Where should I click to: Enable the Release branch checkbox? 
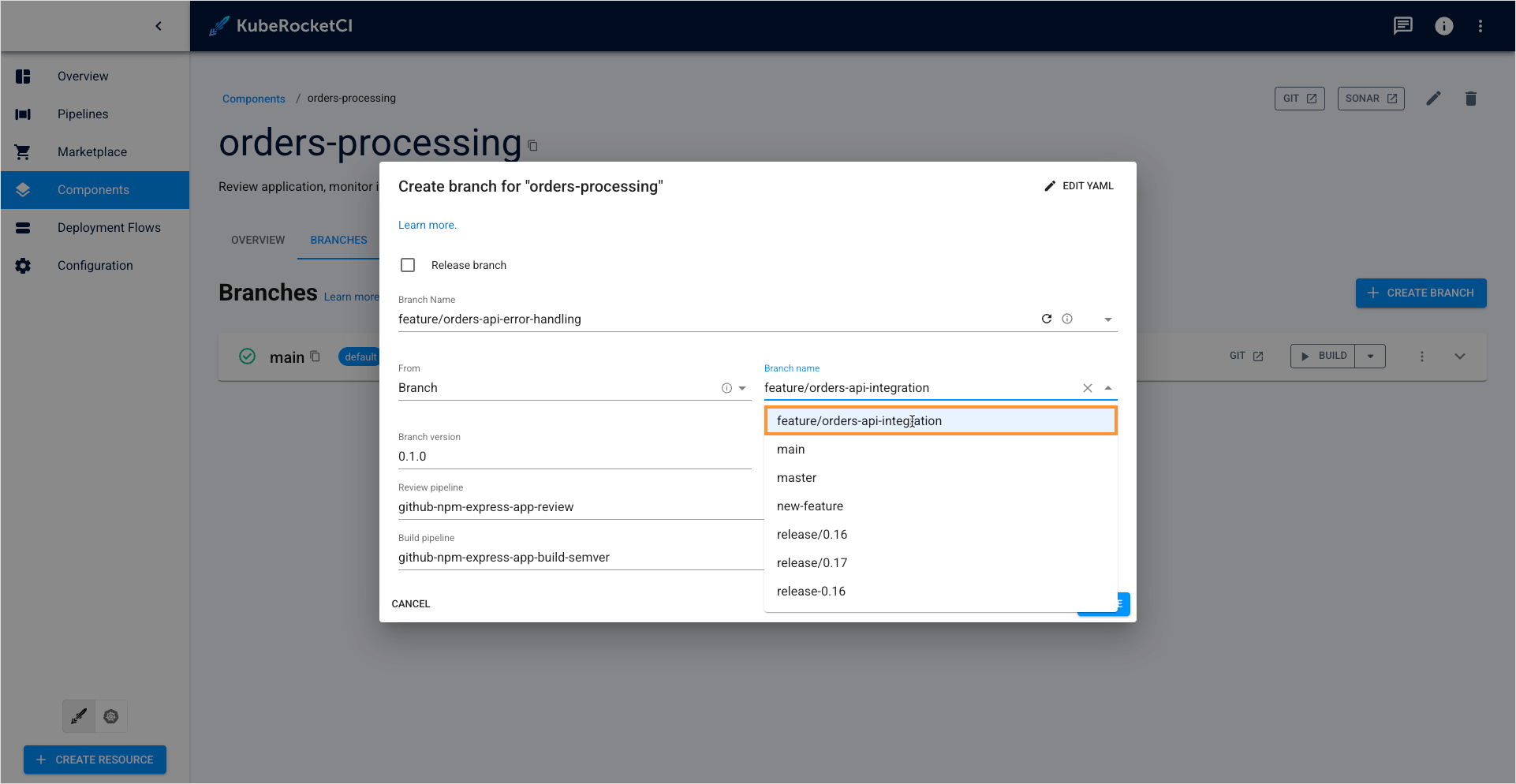[x=408, y=264]
